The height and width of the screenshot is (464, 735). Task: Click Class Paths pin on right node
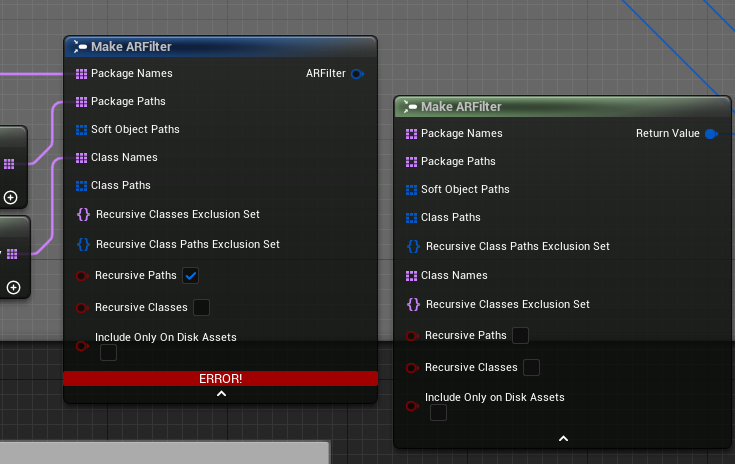pyautogui.click(x=411, y=218)
